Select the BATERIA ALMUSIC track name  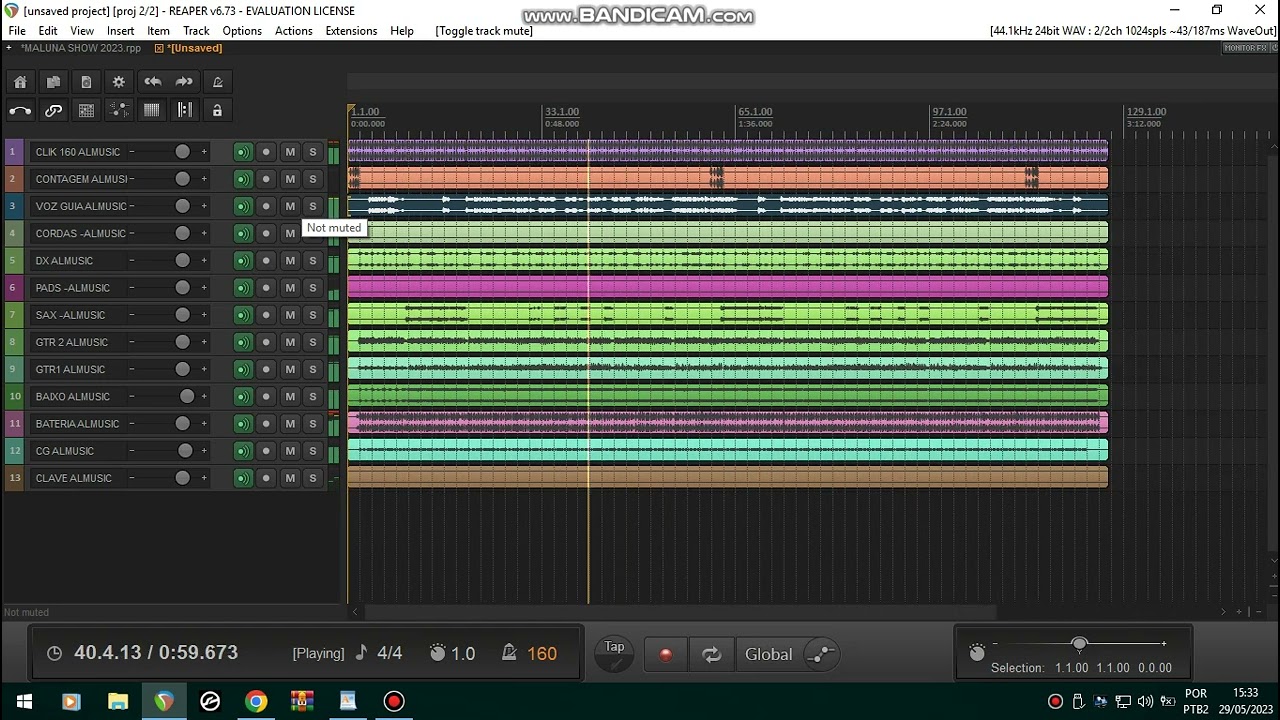[77, 424]
